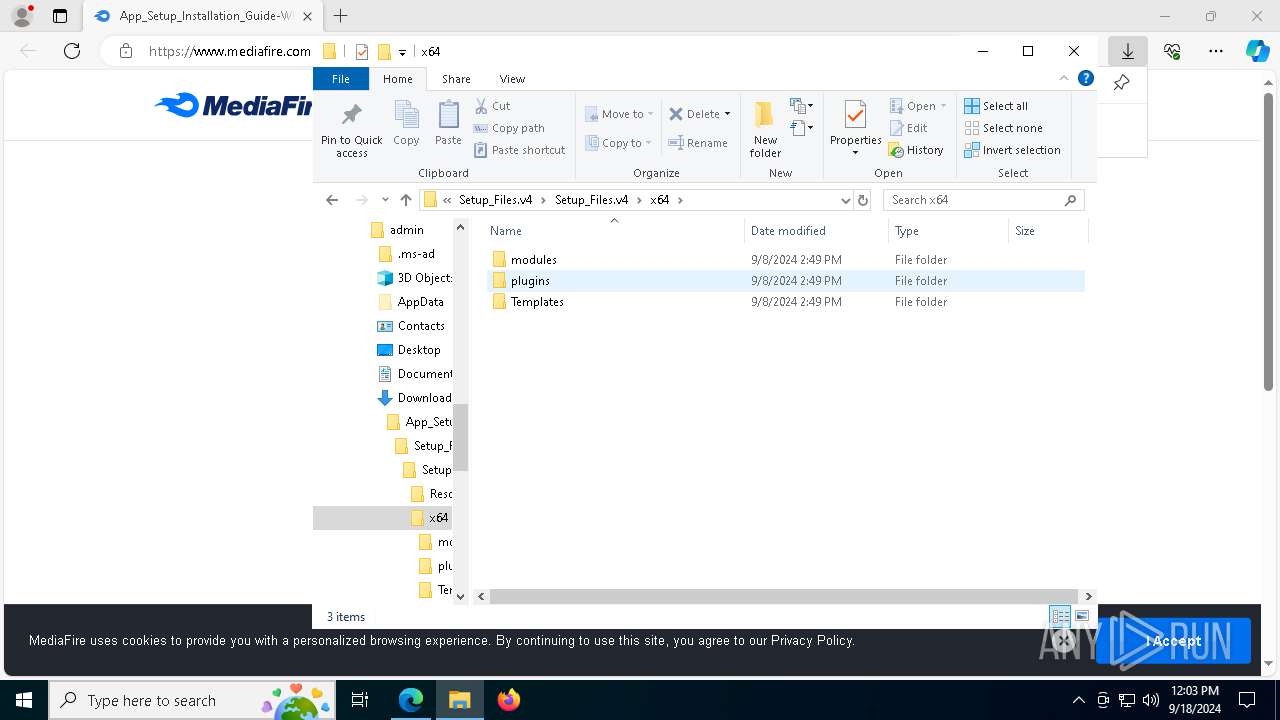Open the Move to dropdown
The image size is (1280, 720).
[619, 114]
